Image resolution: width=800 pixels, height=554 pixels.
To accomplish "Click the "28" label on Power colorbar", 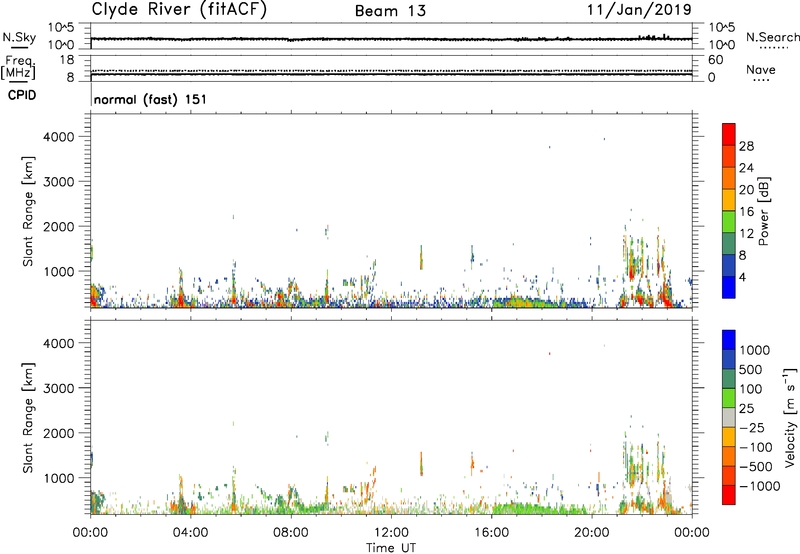I will point(746,146).
